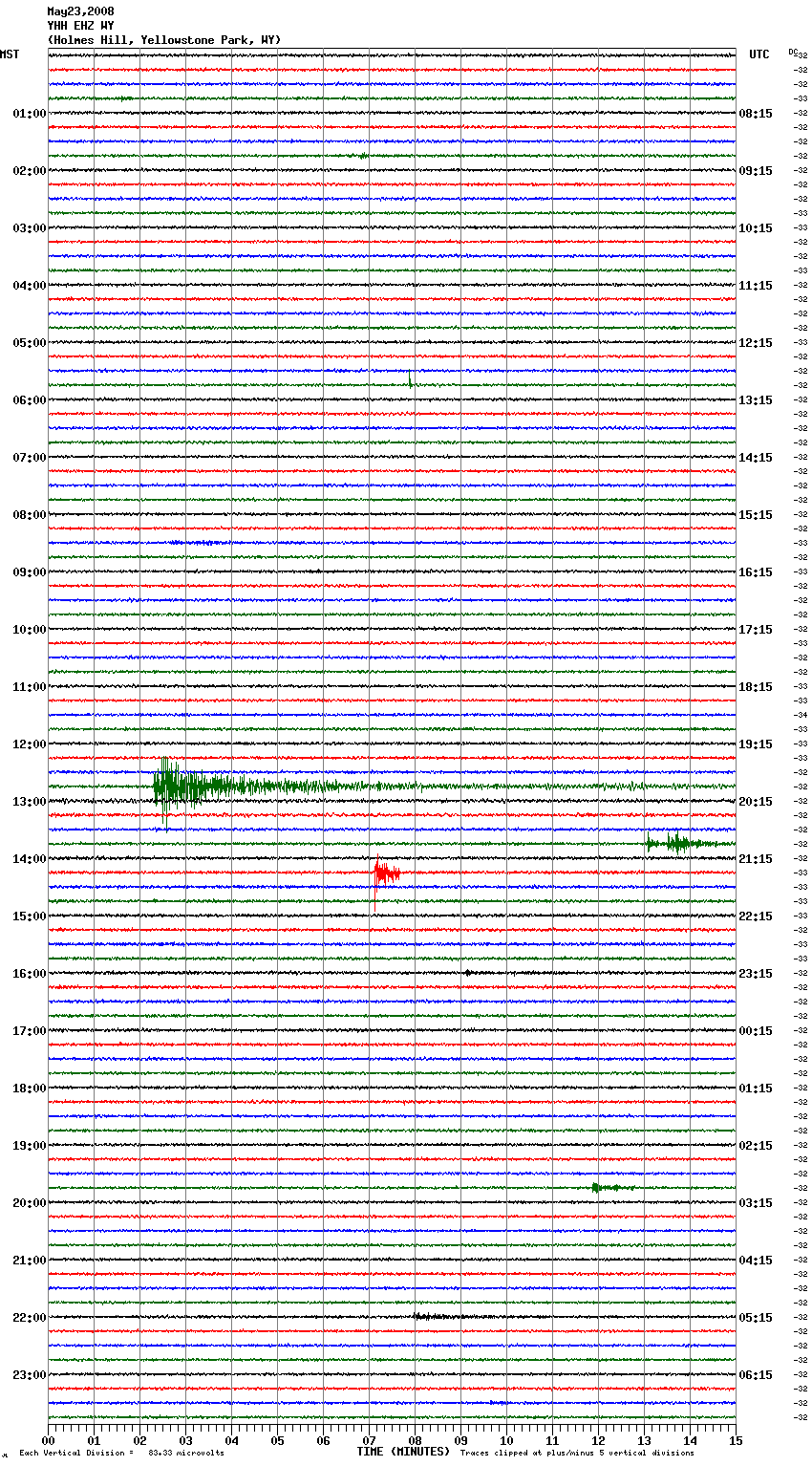Select the 02:00 MST time label

click(30, 171)
